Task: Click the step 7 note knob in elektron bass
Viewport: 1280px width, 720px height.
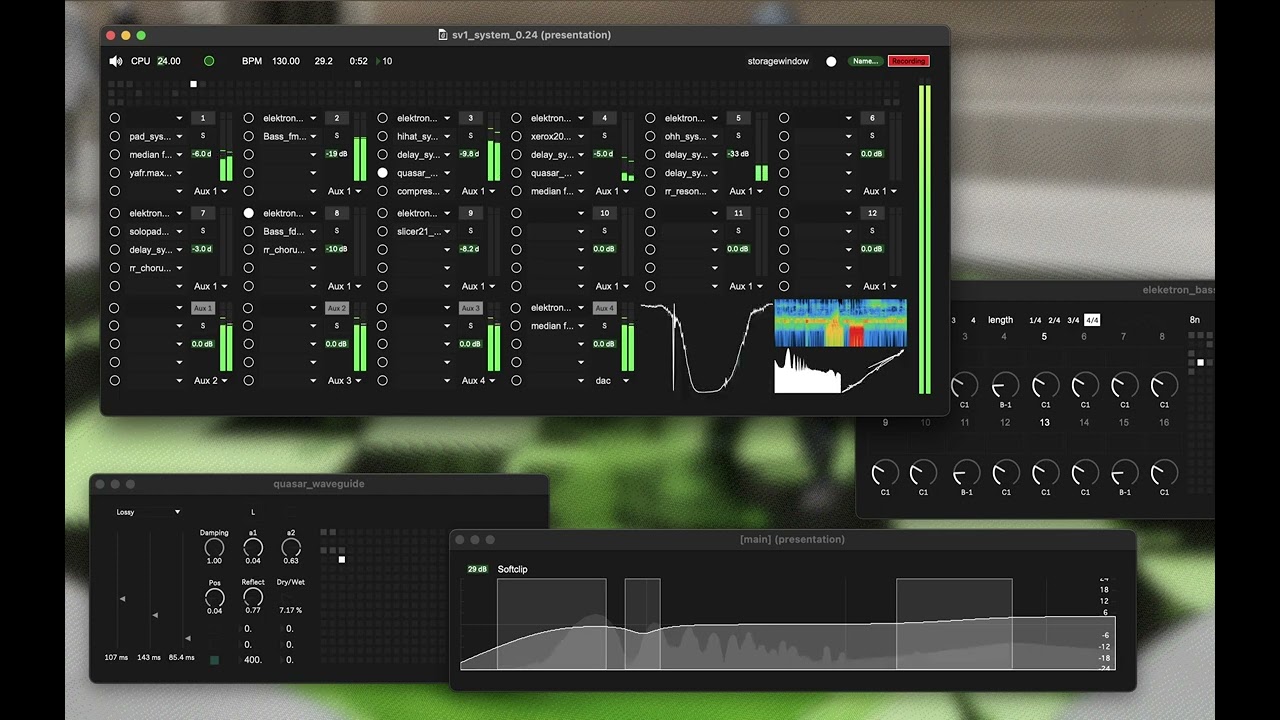Action: point(1125,386)
